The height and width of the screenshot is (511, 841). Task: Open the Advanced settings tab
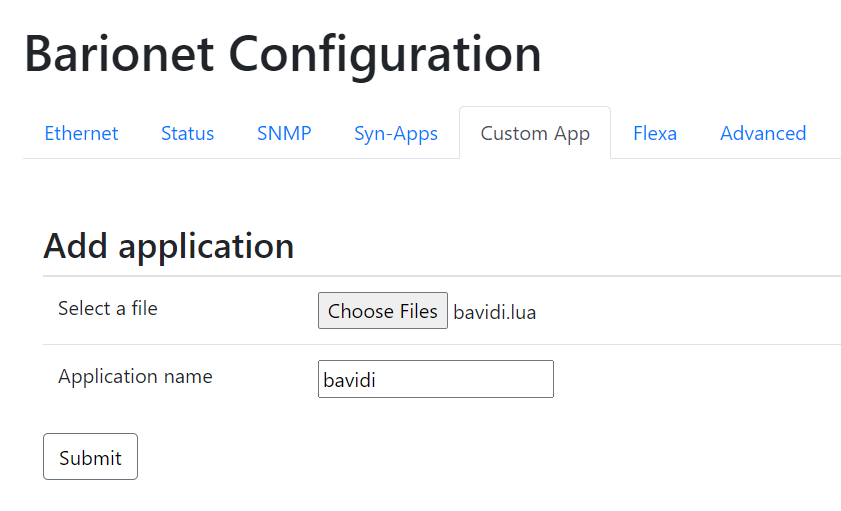[762, 133]
